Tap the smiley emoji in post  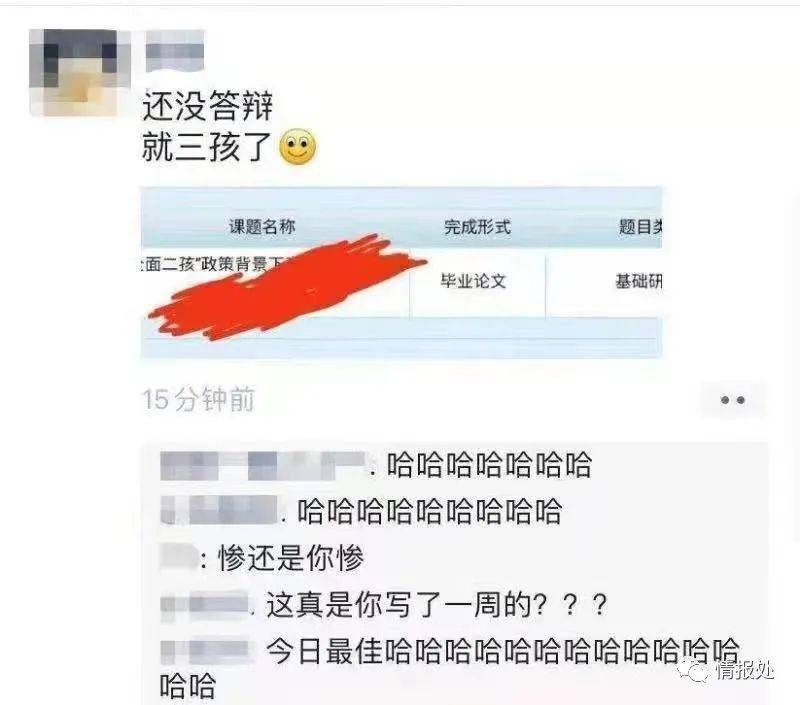pos(298,146)
